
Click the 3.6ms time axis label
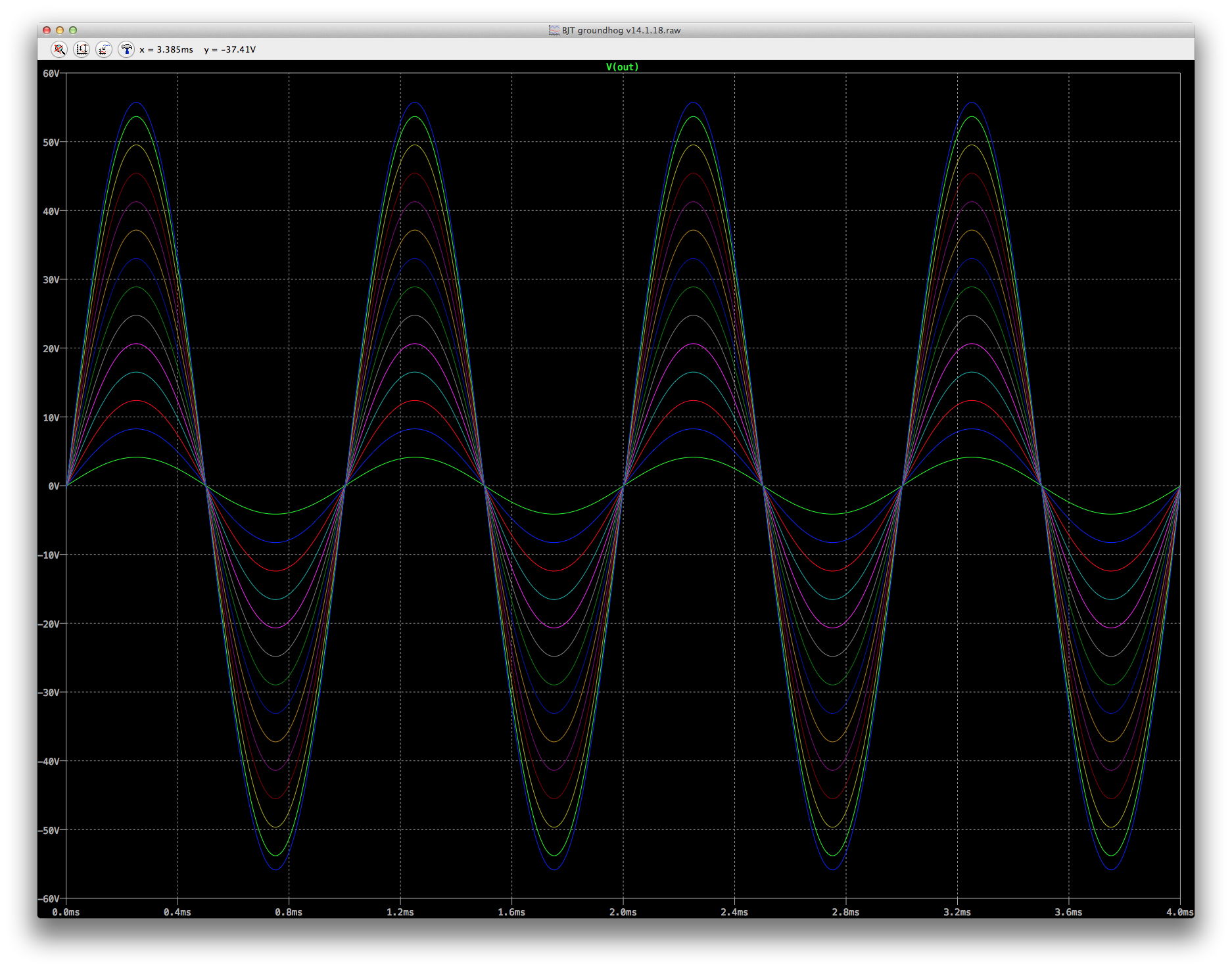1069,912
